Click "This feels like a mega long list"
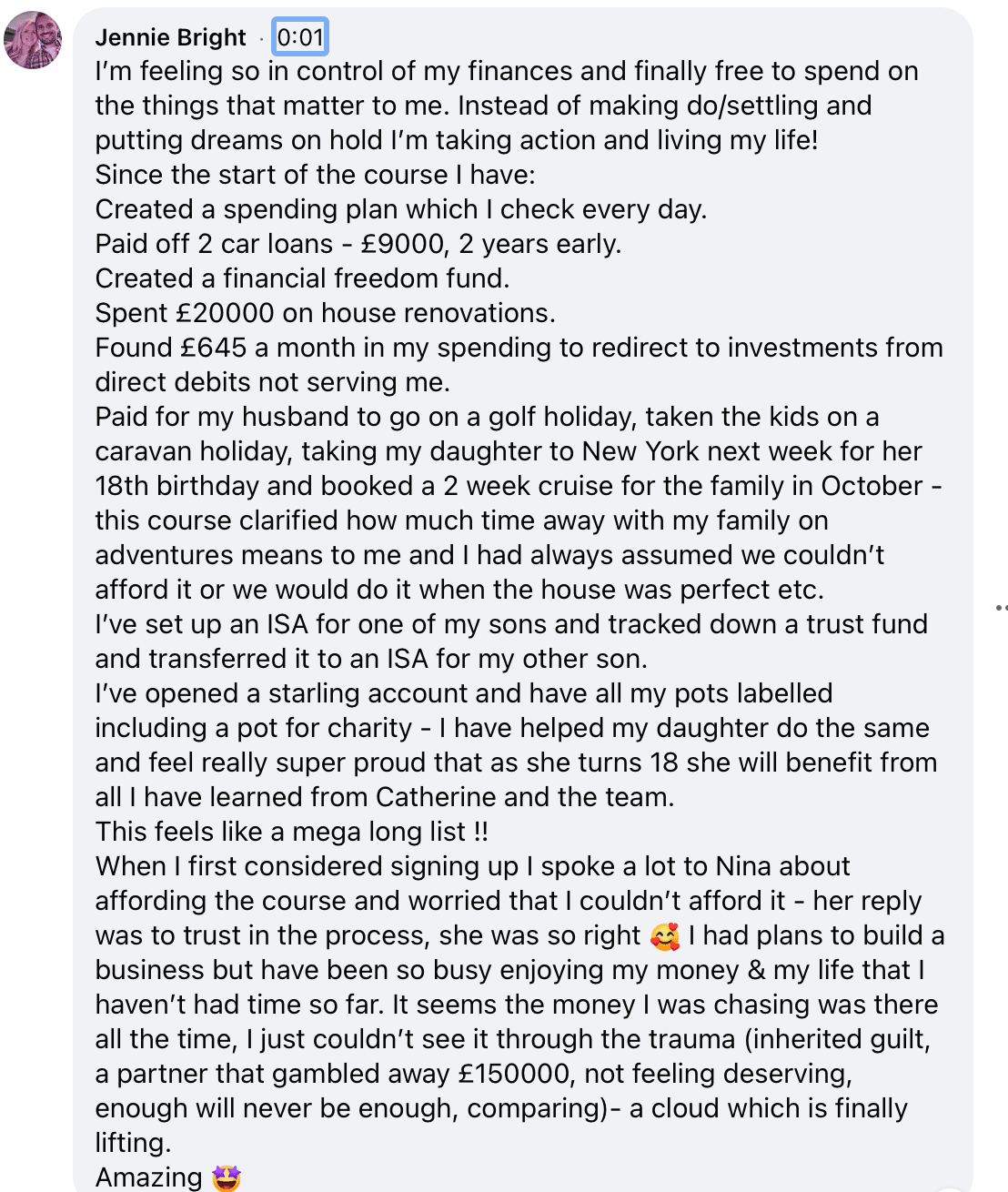Viewport: 1008px width, 1192px height. click(x=280, y=832)
